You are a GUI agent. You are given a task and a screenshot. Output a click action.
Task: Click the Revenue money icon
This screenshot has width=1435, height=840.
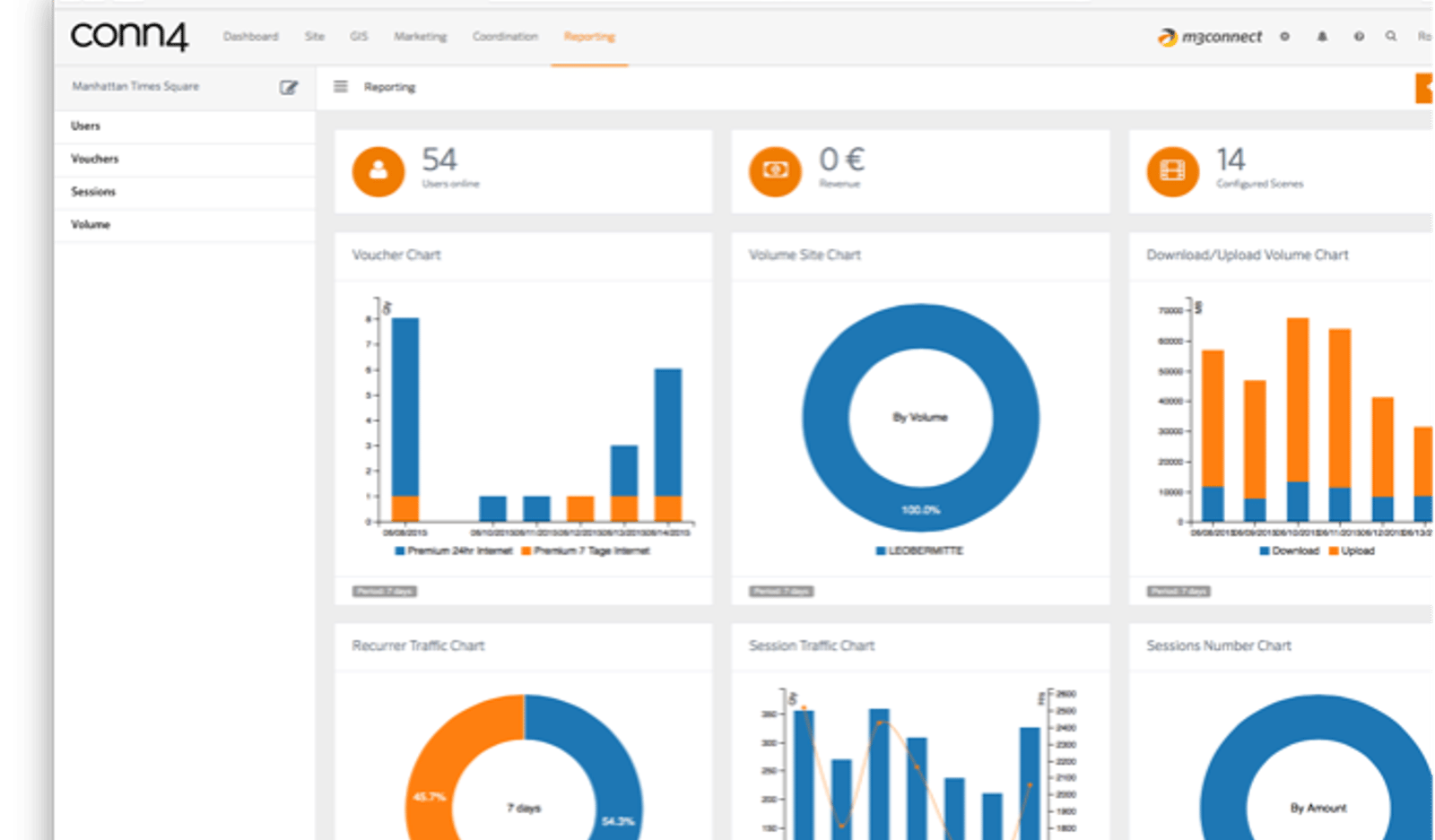[x=775, y=171]
